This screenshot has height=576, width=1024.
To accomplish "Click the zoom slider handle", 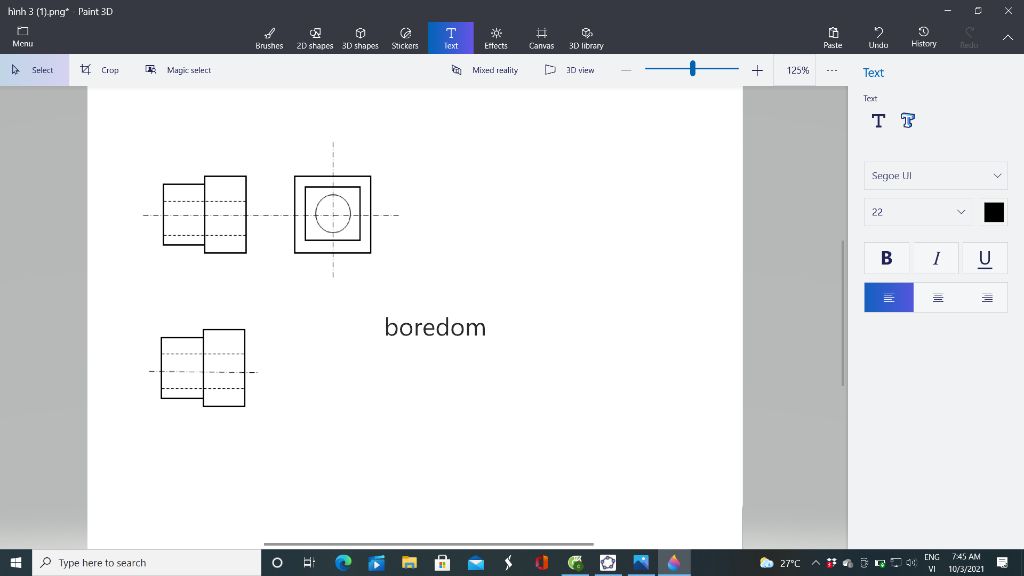I will click(692, 68).
